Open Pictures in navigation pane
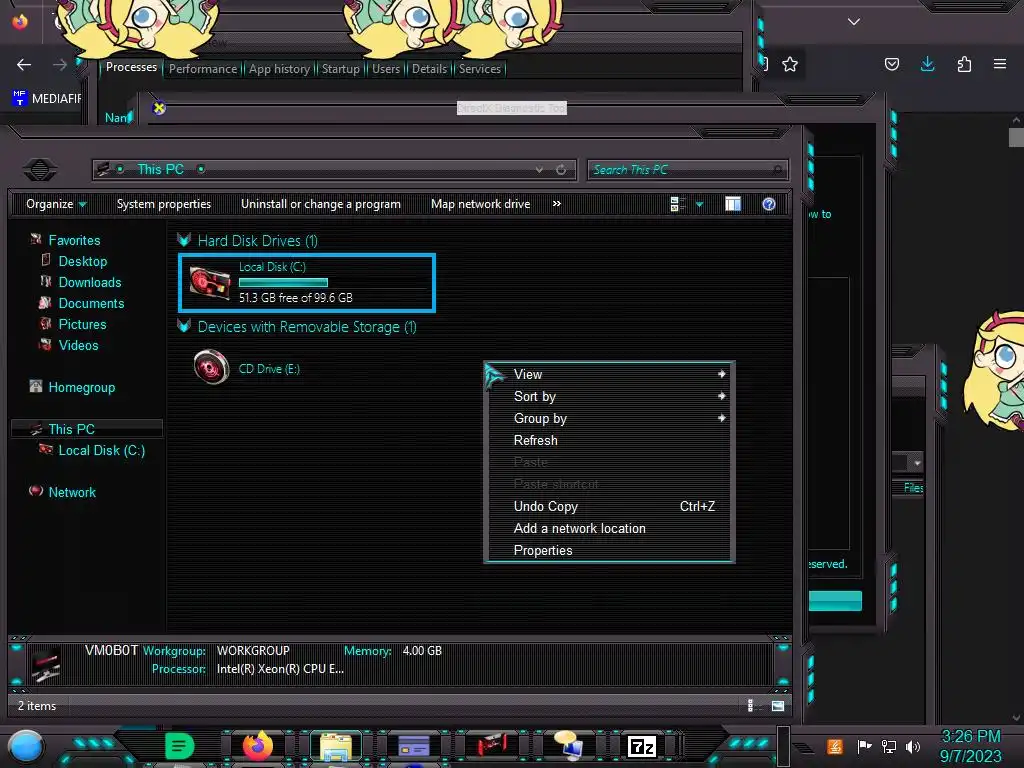 [82, 324]
